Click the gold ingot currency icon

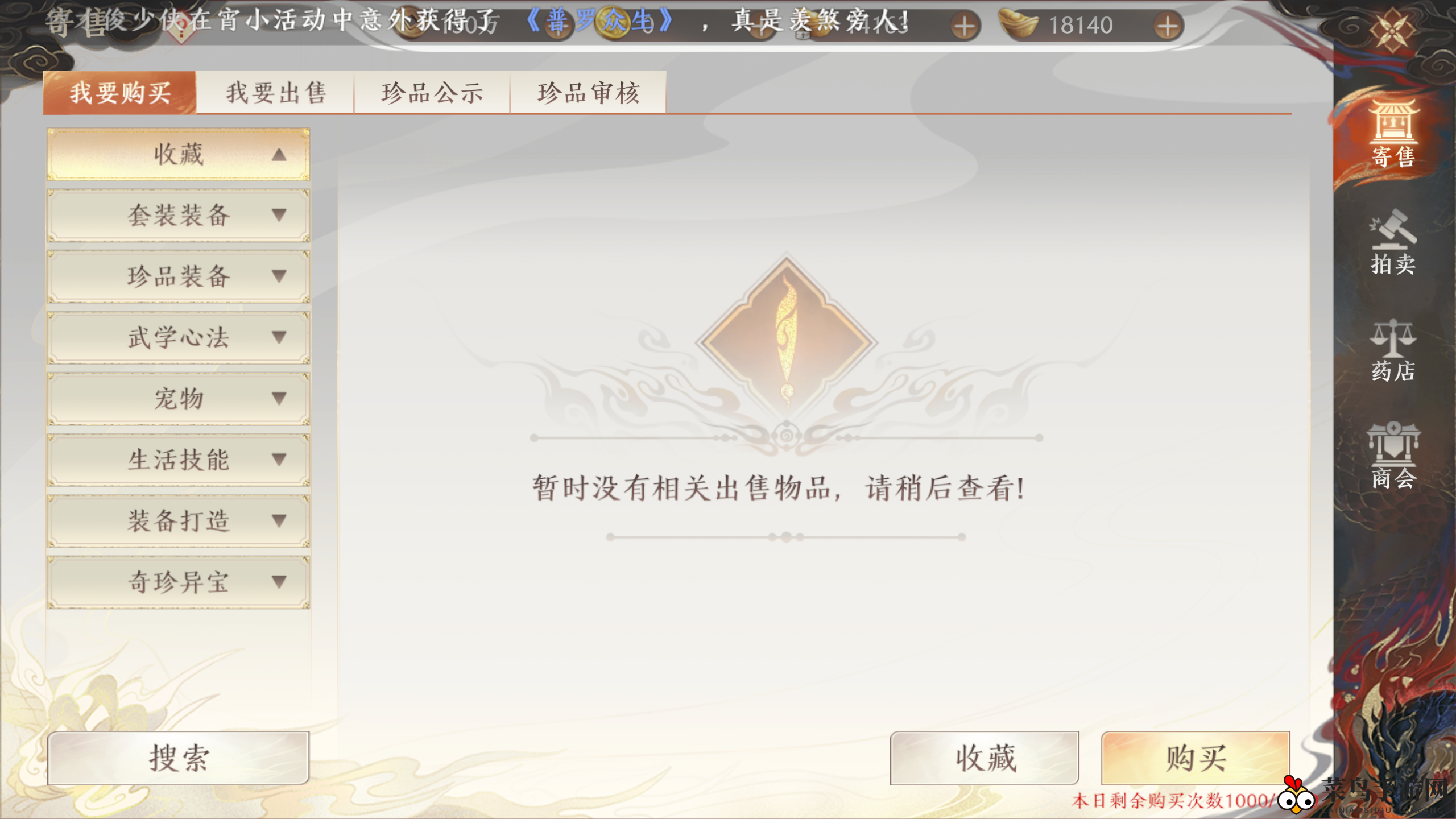pos(1019,25)
